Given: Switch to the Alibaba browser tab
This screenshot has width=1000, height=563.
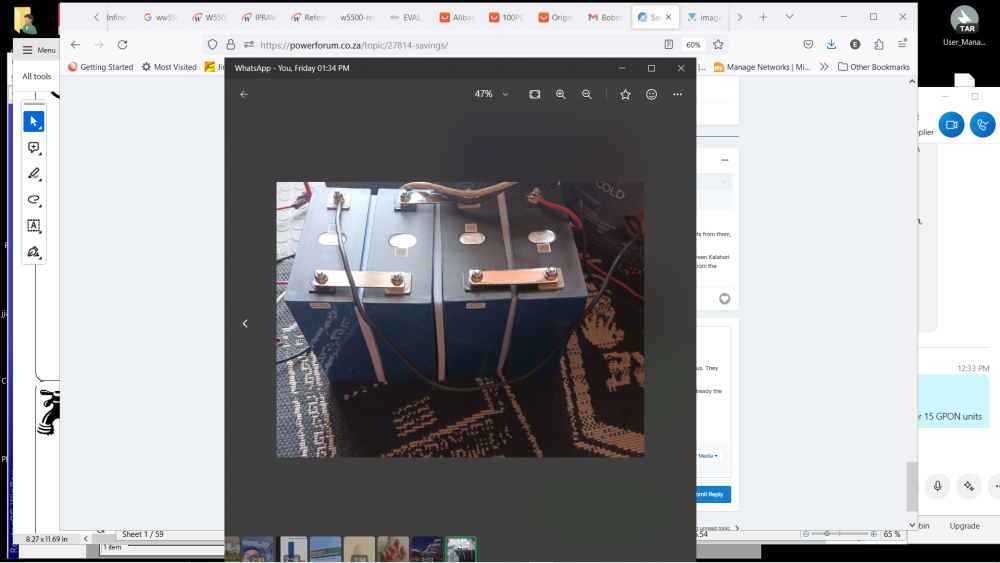Looking at the screenshot, I should [x=457, y=17].
